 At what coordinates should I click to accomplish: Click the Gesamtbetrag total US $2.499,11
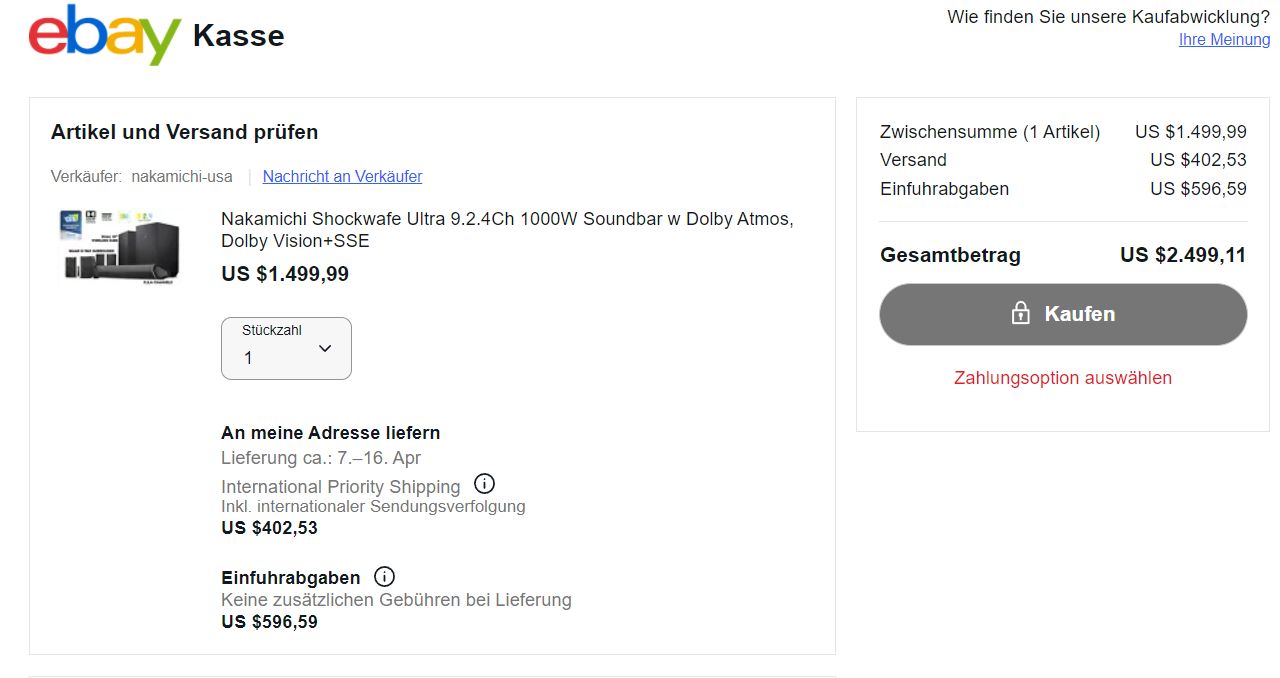pyautogui.click(x=1182, y=255)
